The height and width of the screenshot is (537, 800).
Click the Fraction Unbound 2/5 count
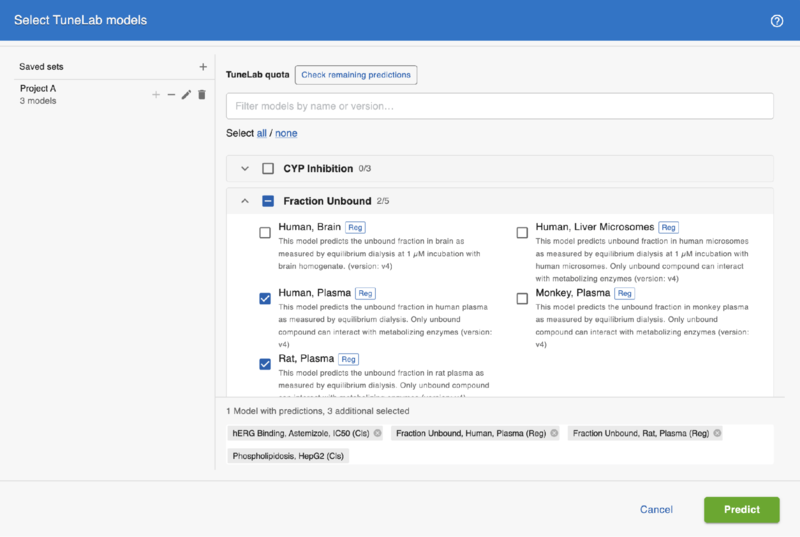[x=383, y=201]
